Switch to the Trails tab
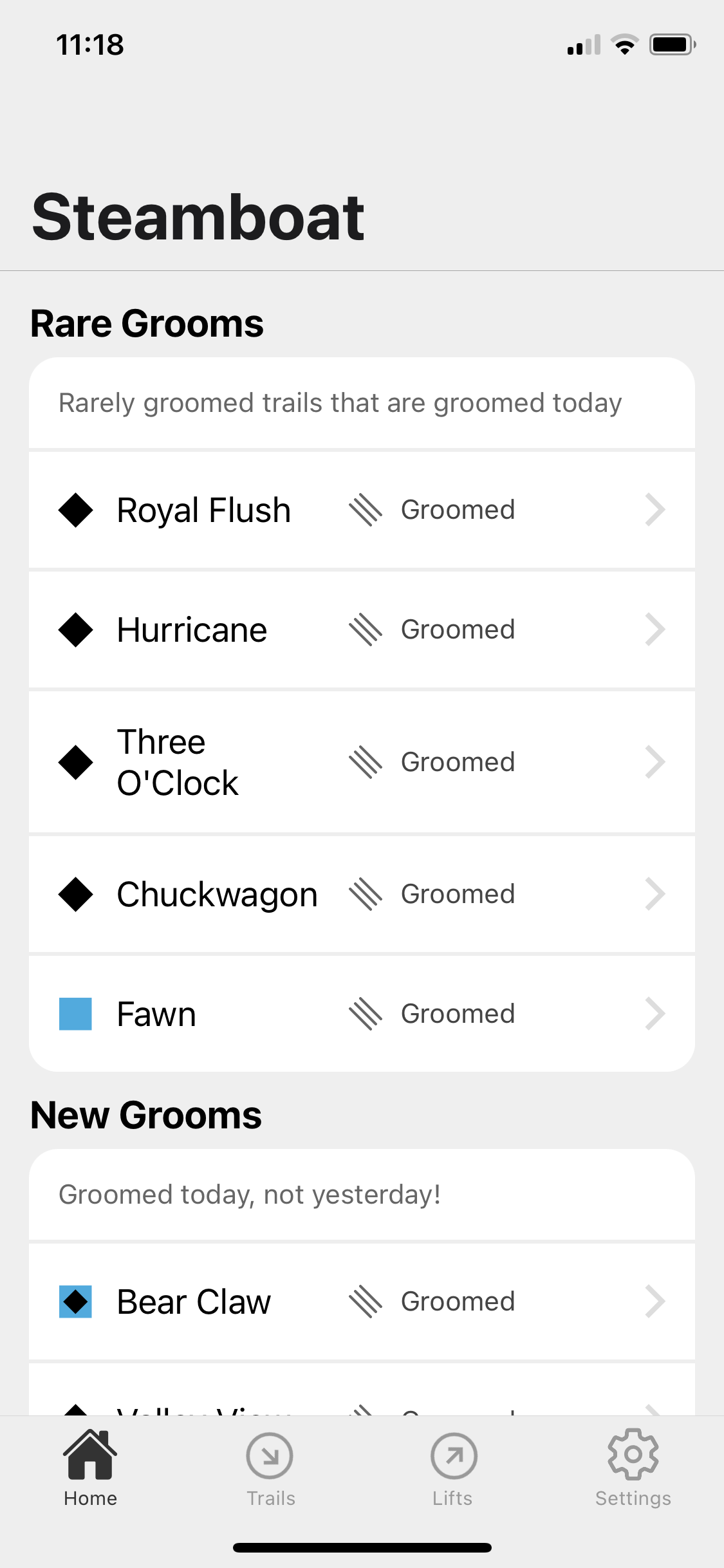The image size is (724, 1568). pos(270,1456)
